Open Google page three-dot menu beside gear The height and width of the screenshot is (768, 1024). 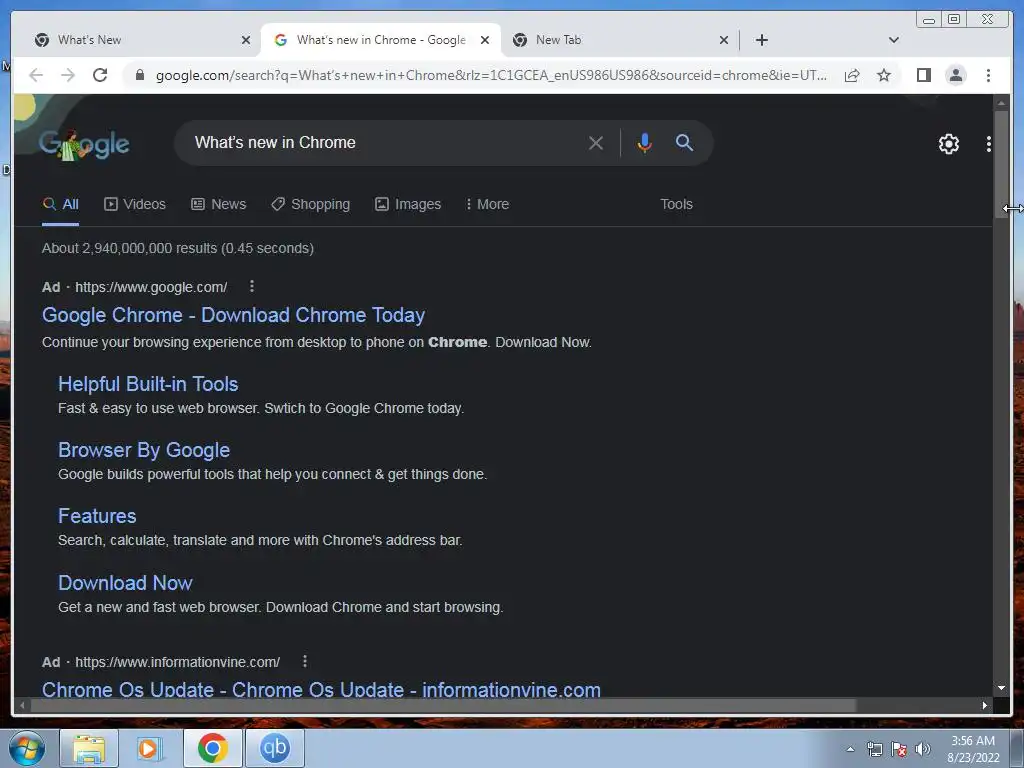[x=989, y=144]
